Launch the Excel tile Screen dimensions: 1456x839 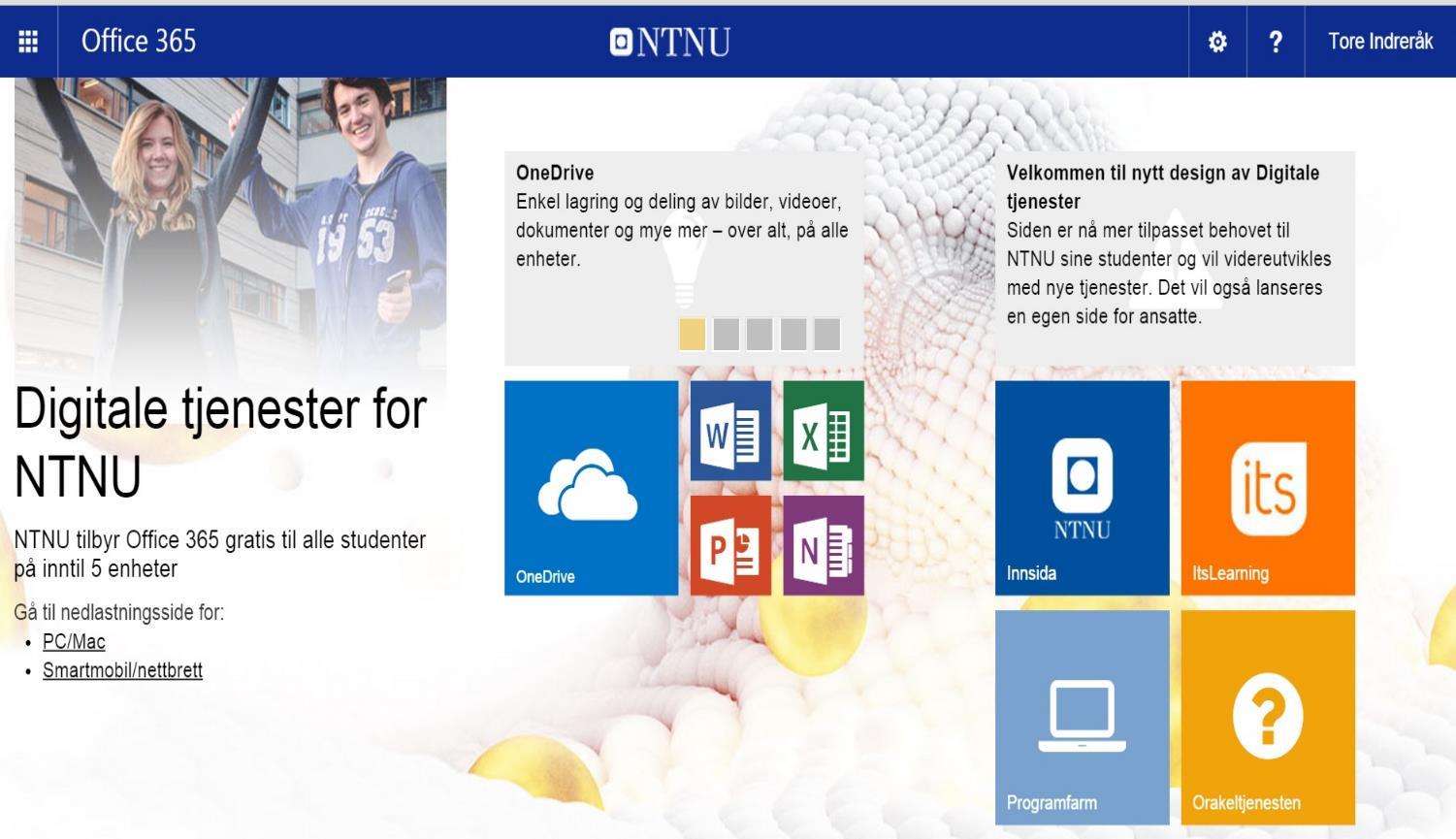(x=824, y=431)
